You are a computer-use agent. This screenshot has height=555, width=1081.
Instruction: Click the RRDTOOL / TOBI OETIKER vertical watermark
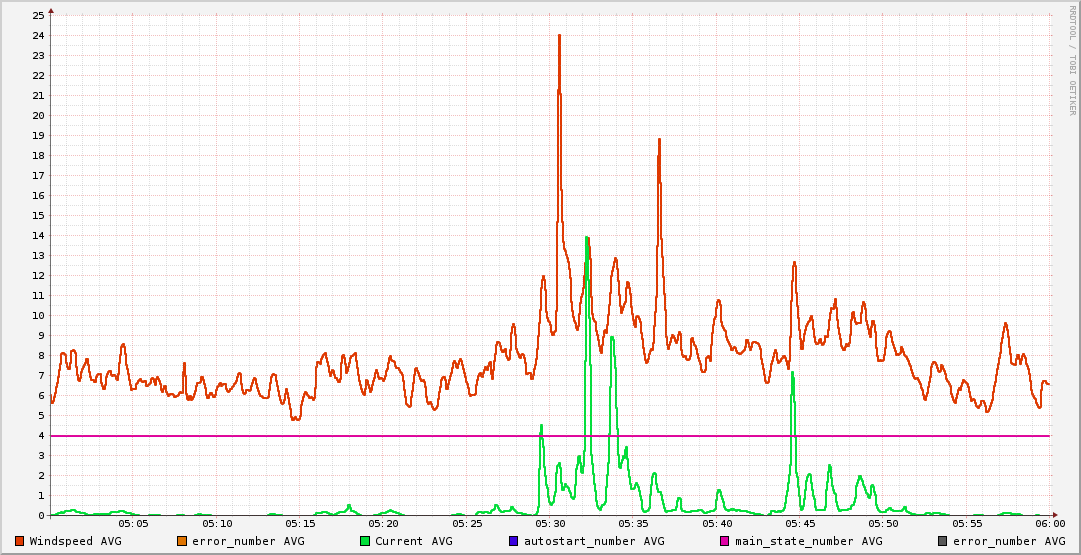coord(1072,60)
